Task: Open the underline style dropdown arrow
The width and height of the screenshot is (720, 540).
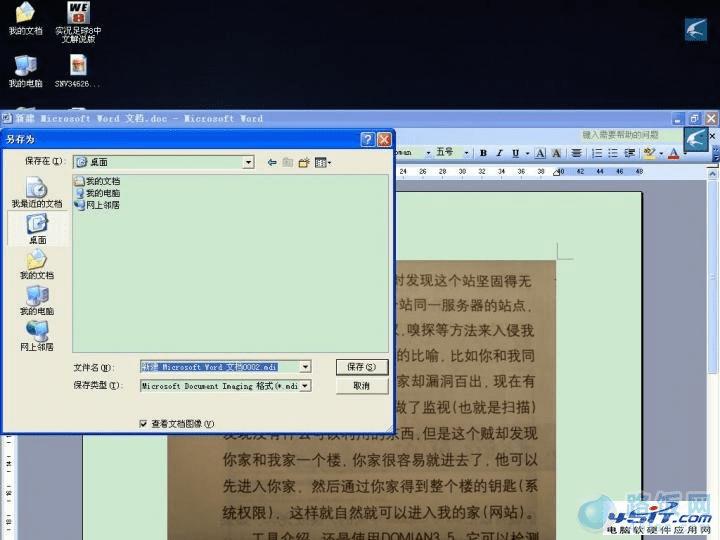Action: (527, 153)
